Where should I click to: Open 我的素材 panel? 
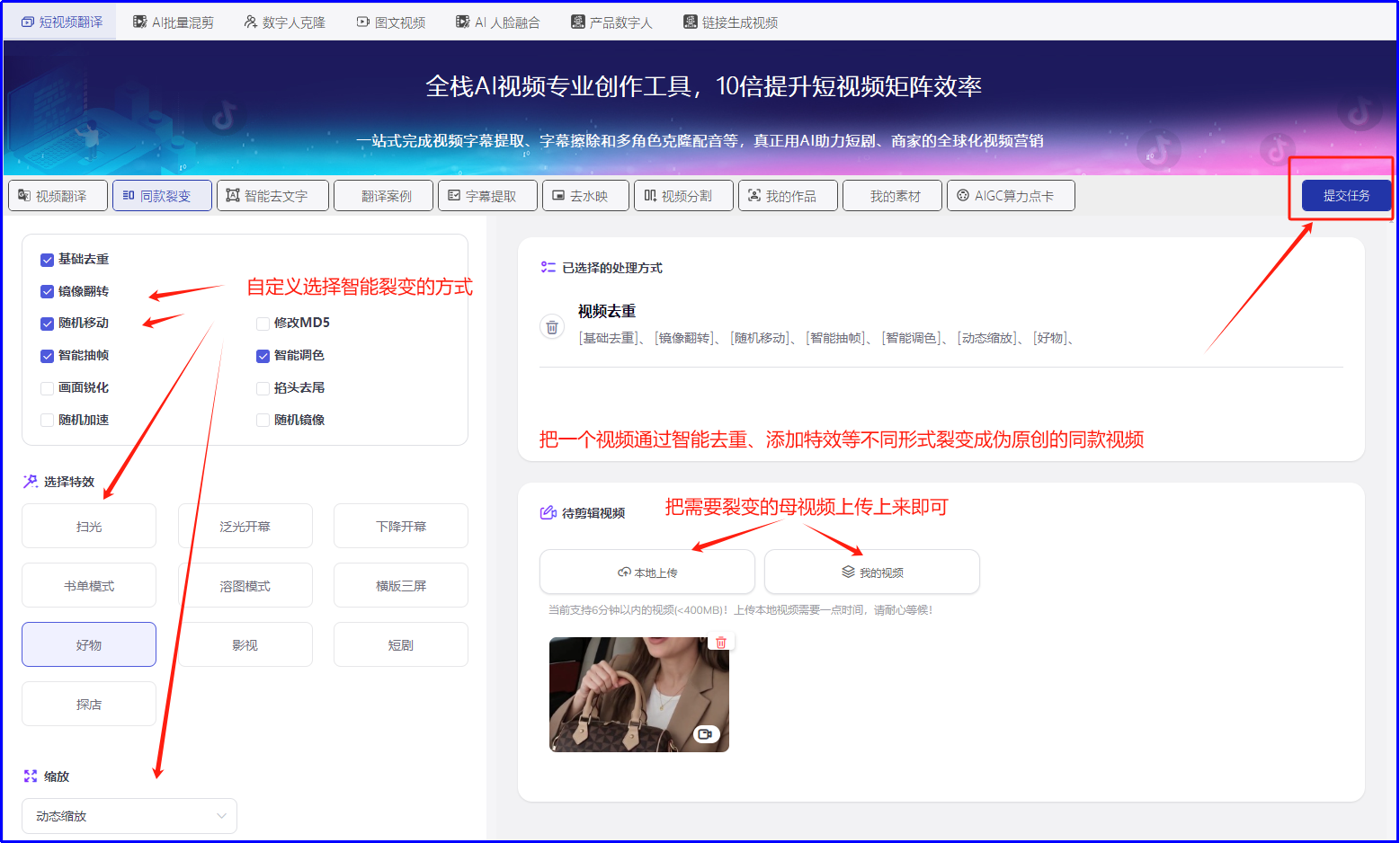click(x=892, y=195)
